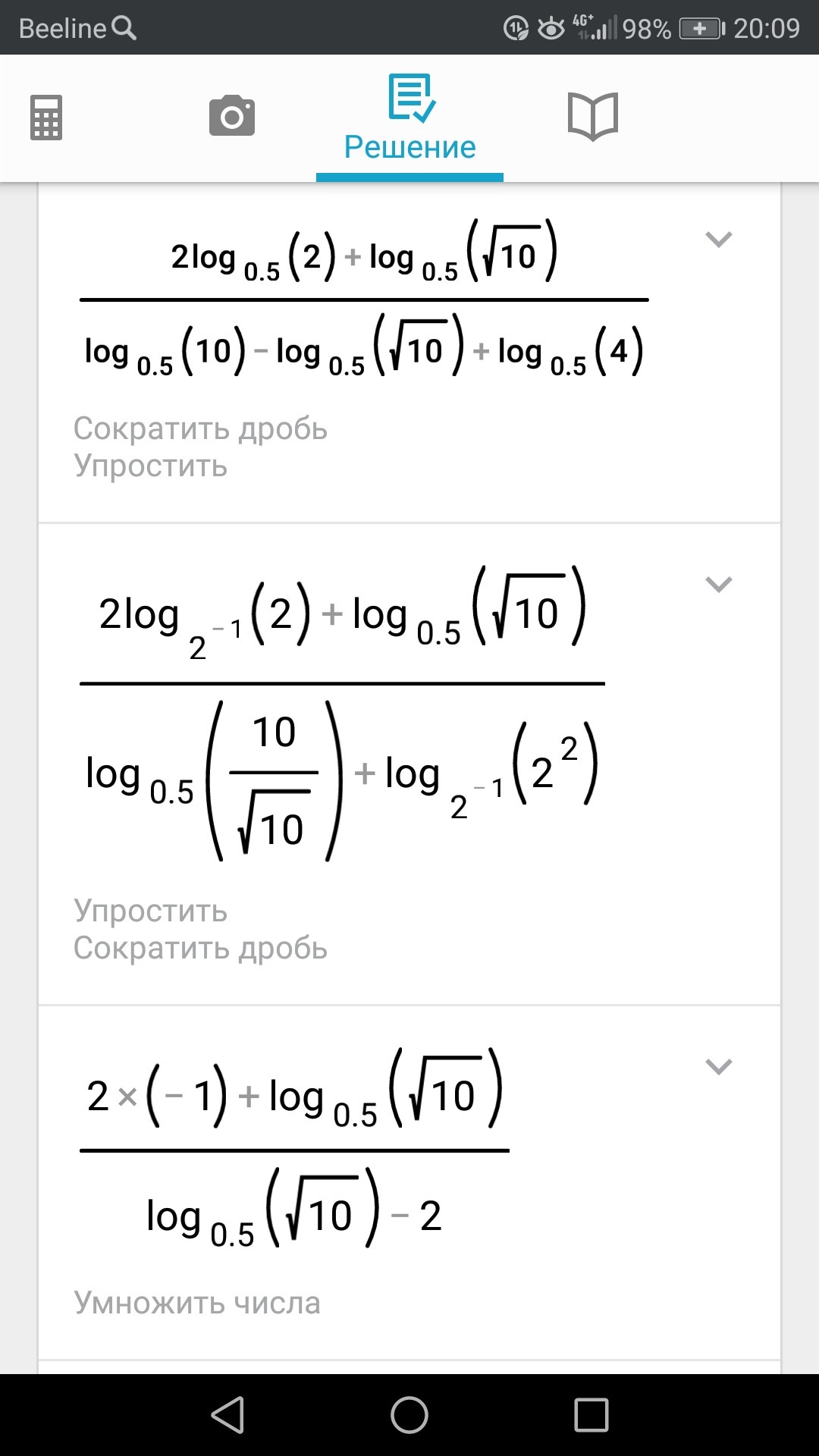
Task: Tap the Android back navigation button
Action: (x=227, y=1415)
